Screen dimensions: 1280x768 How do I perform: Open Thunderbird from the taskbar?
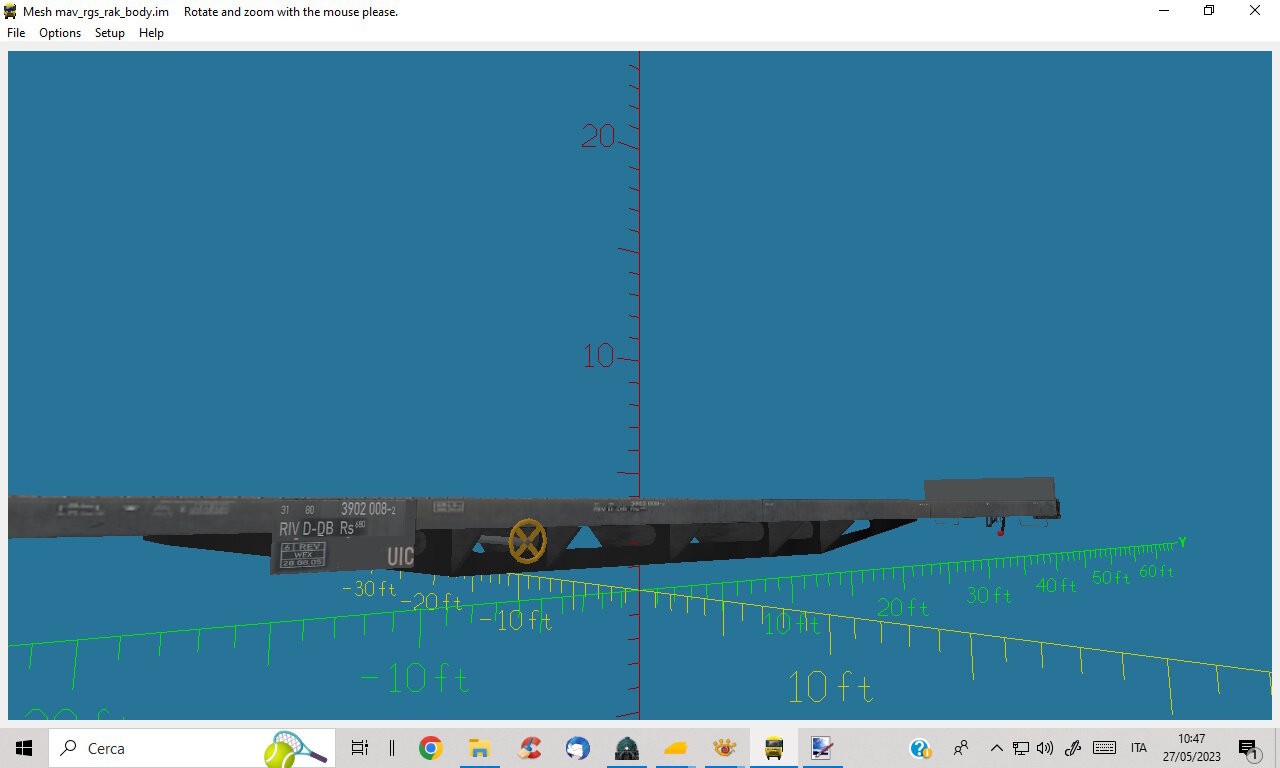(x=578, y=748)
